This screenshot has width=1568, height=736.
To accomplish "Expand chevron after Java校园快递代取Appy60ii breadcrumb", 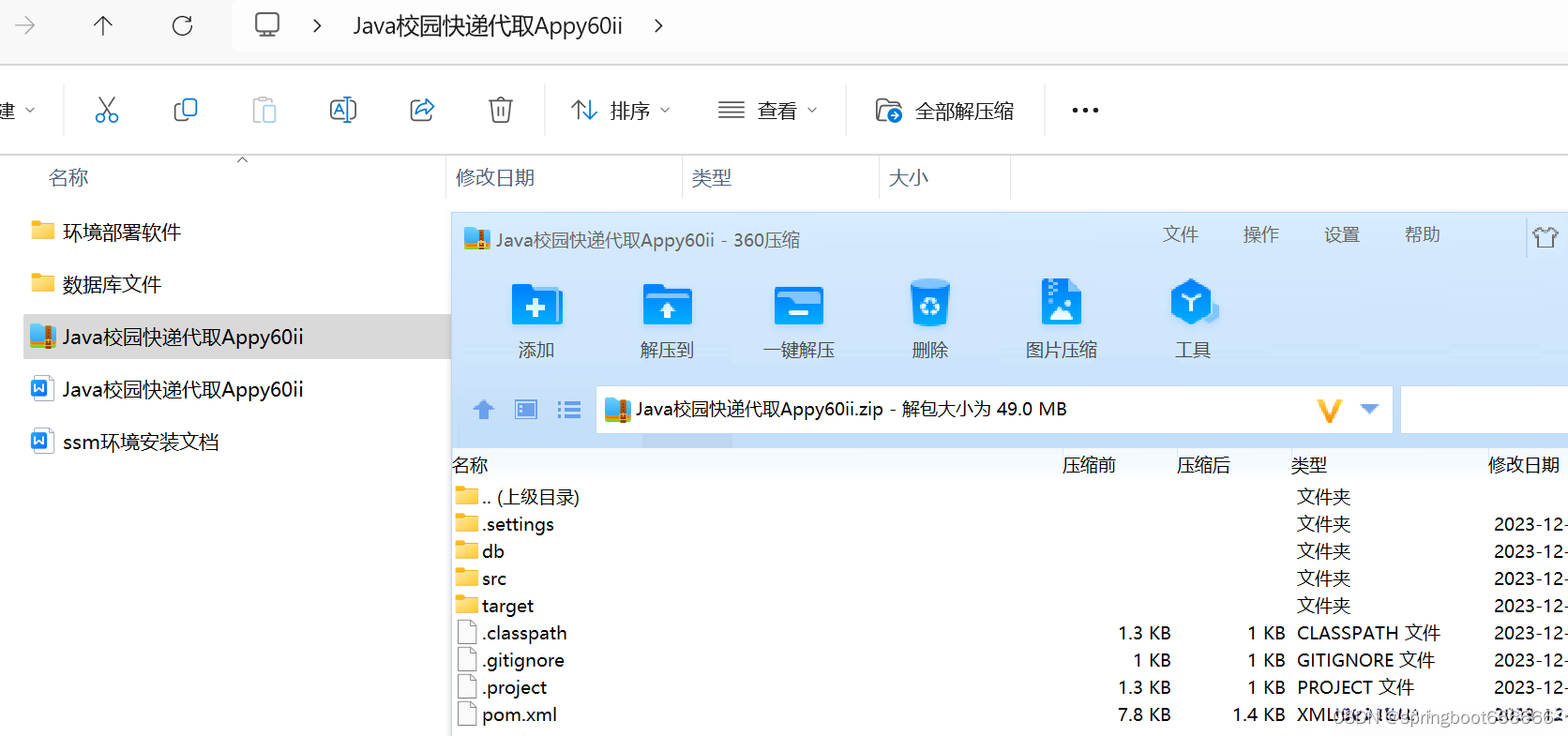I will [658, 25].
